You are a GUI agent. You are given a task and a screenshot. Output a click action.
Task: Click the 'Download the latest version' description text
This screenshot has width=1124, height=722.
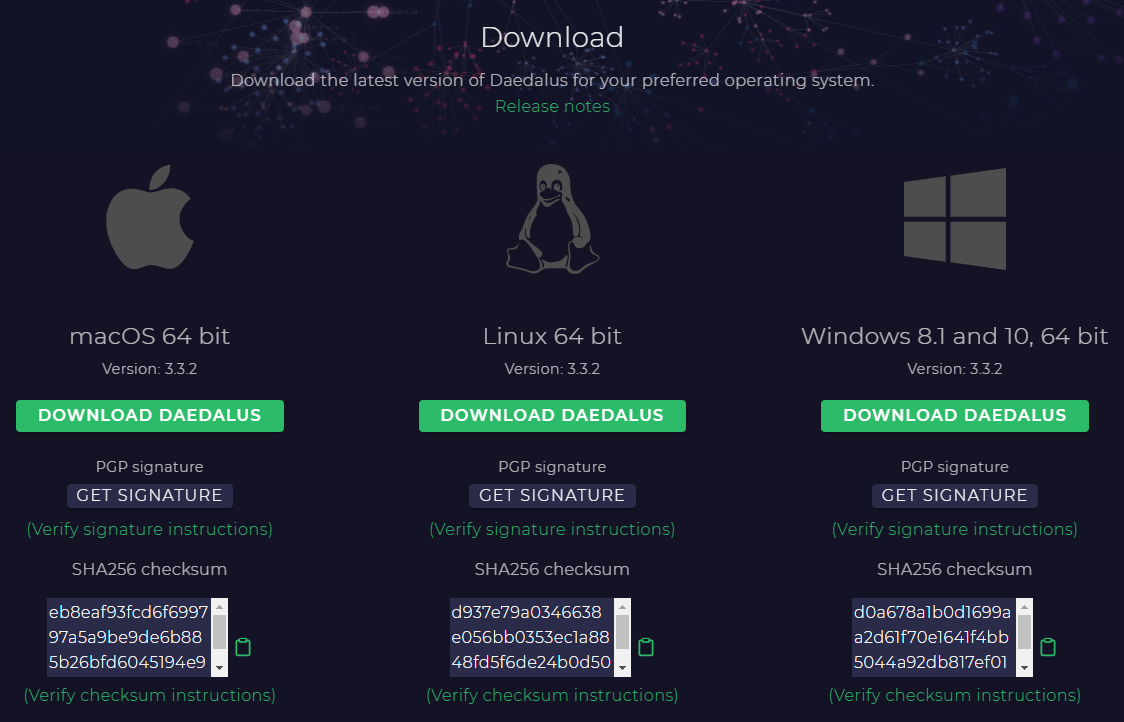click(x=552, y=80)
